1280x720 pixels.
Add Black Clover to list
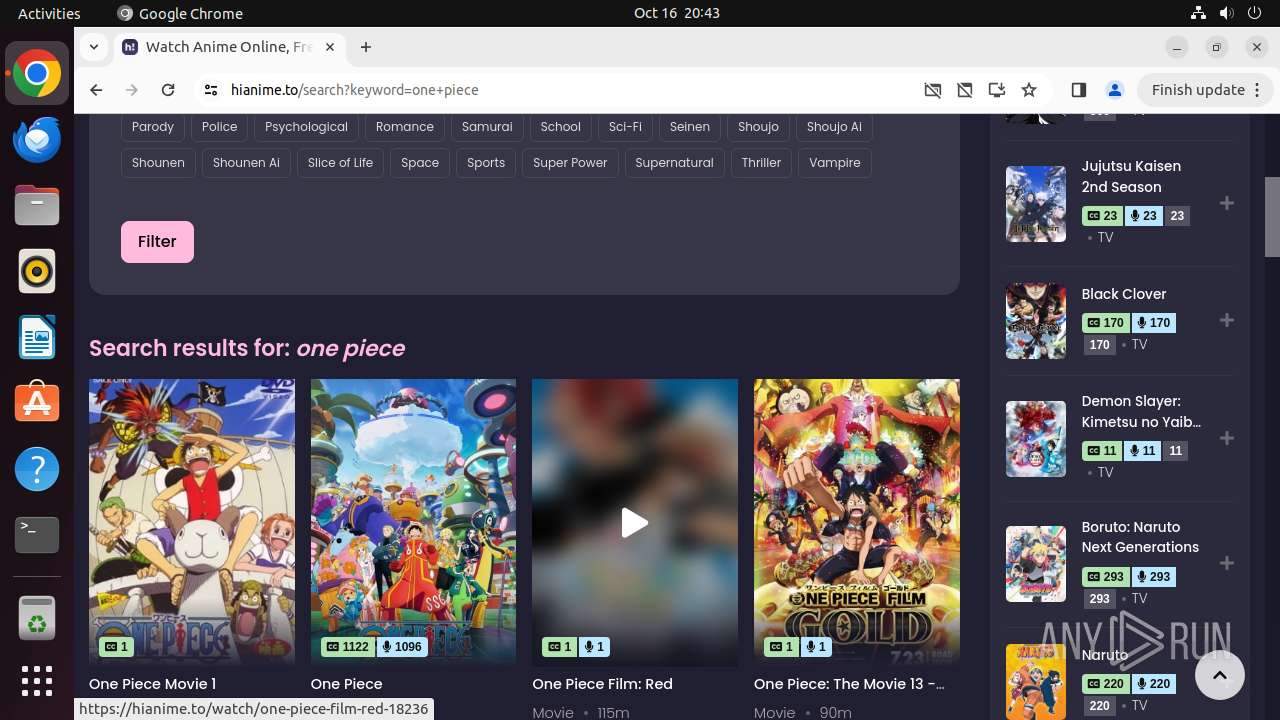(x=1227, y=320)
